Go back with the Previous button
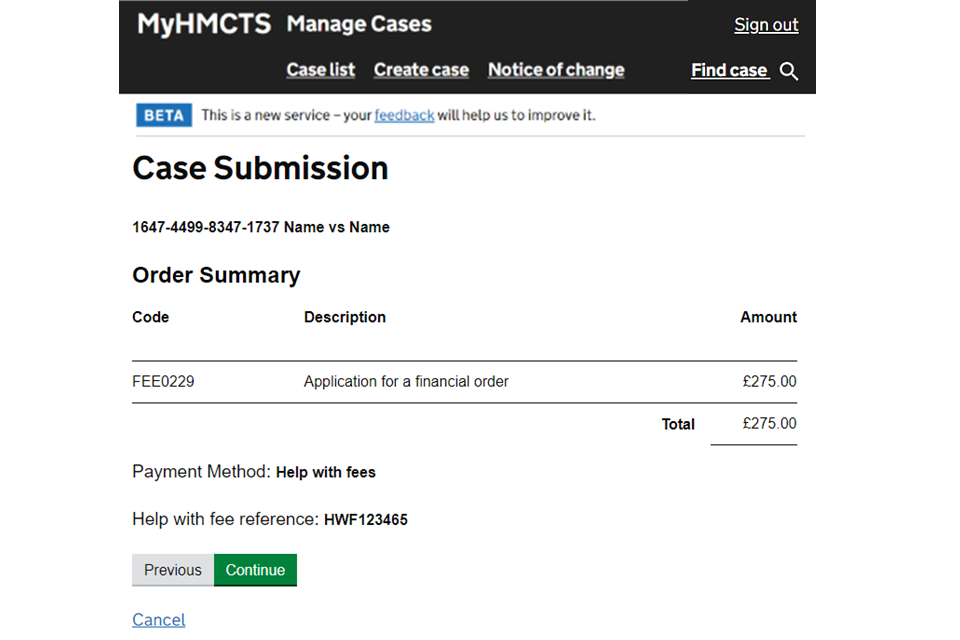Image resolution: width=960 pixels, height=640 pixels. (172, 570)
